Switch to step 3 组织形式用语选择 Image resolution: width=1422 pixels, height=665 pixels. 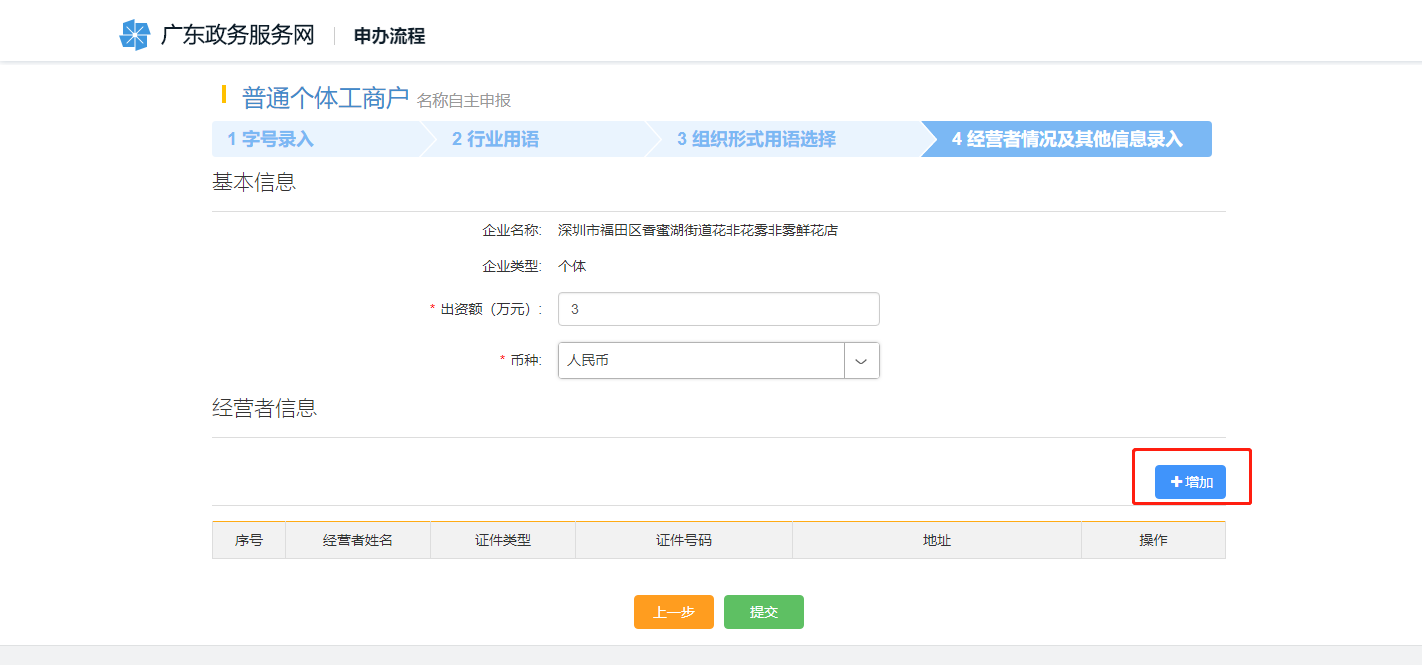coord(756,139)
